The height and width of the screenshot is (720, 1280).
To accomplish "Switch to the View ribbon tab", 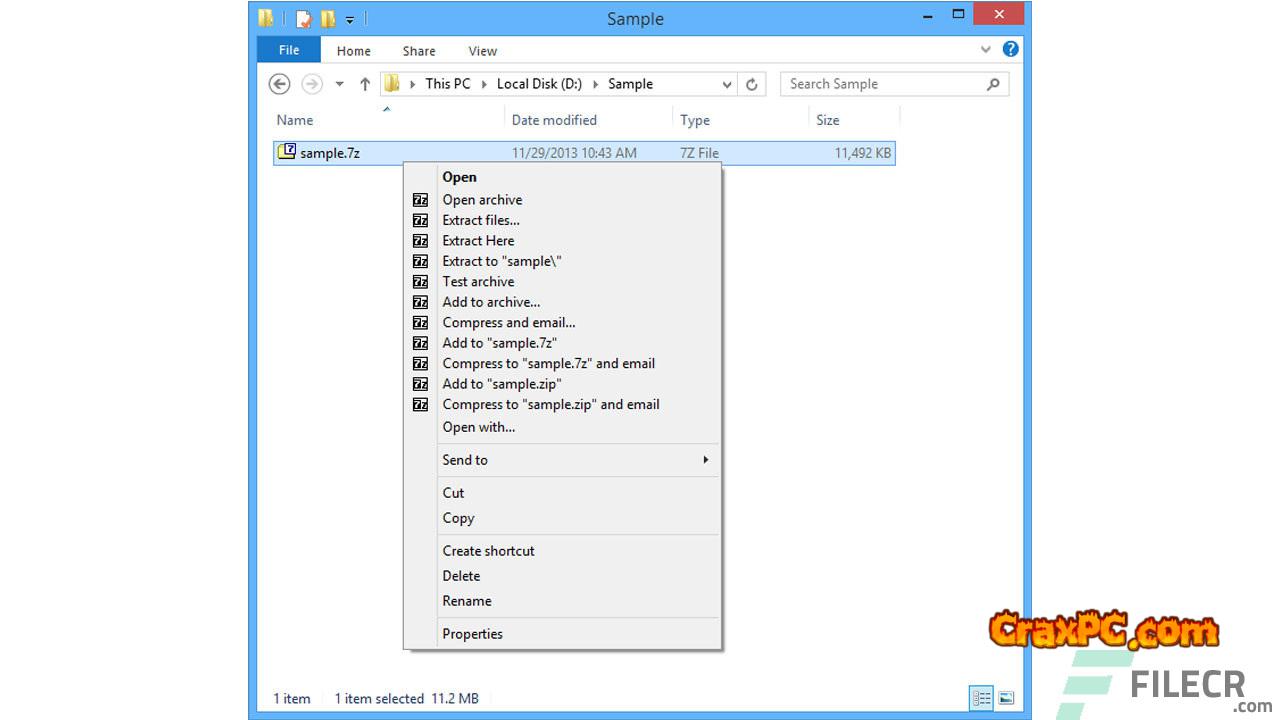I will tap(482, 51).
